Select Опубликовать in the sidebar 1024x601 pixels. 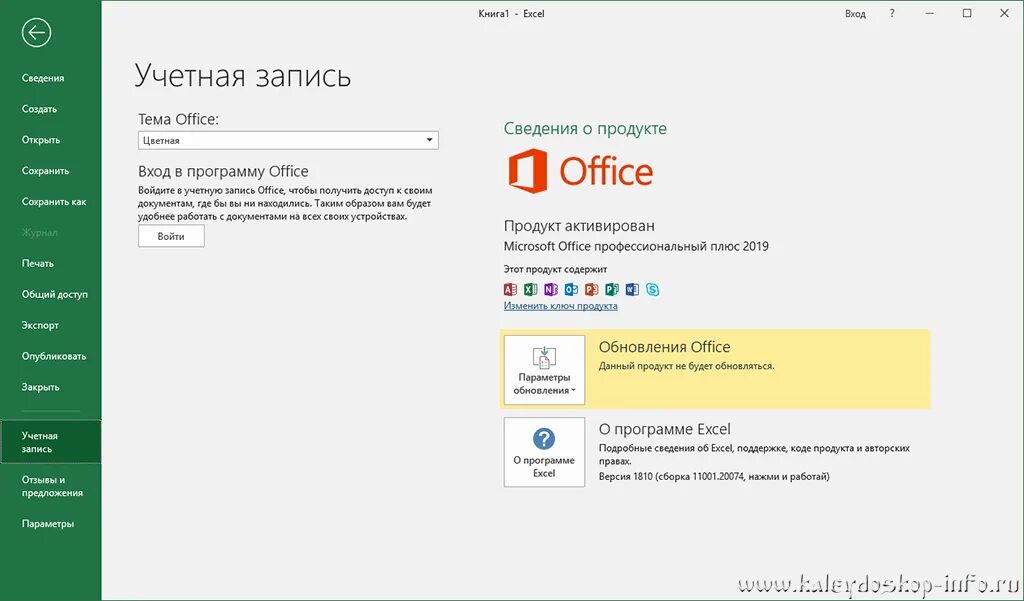(54, 356)
